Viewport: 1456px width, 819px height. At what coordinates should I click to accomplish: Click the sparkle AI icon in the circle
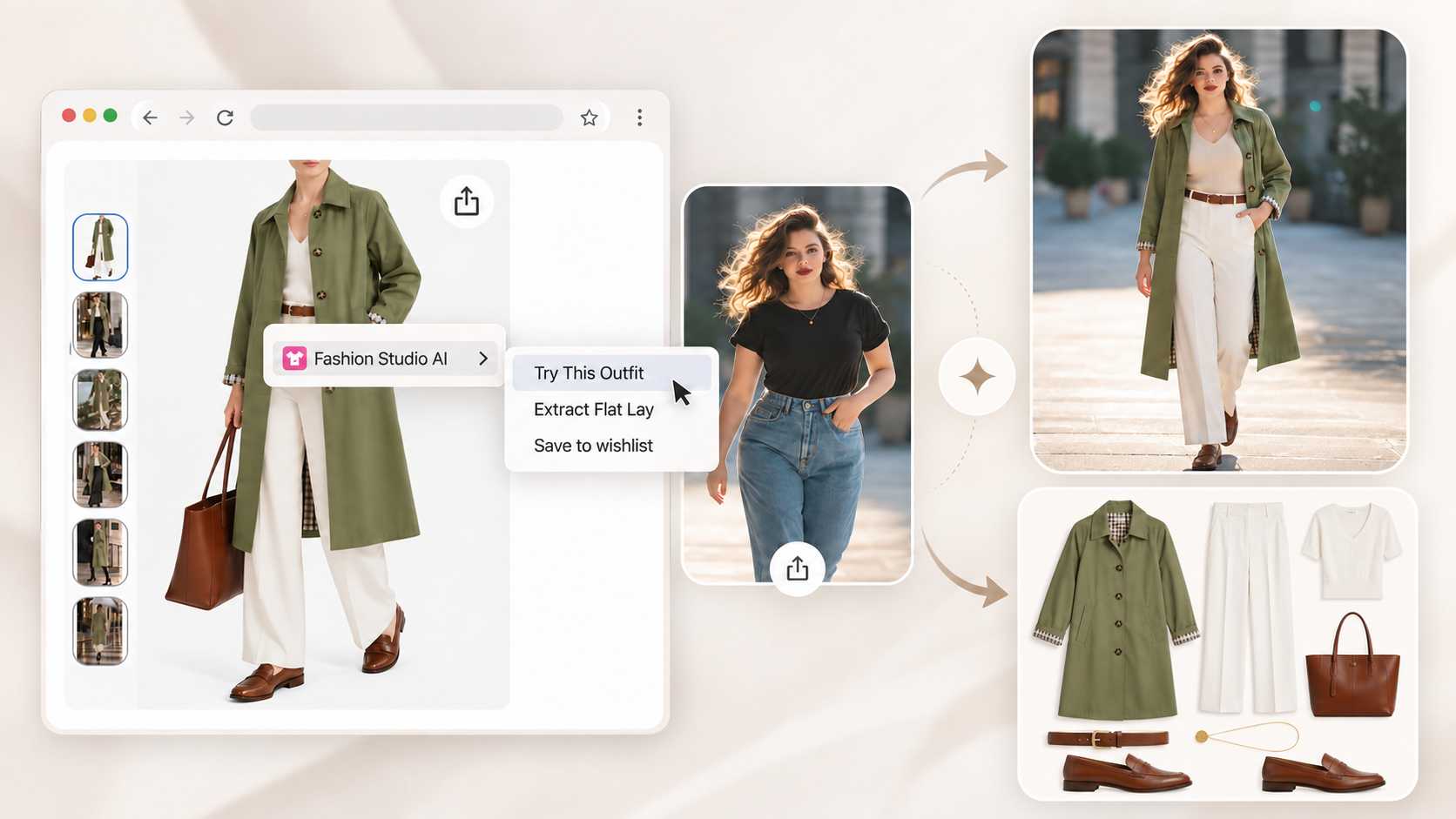pos(977,377)
